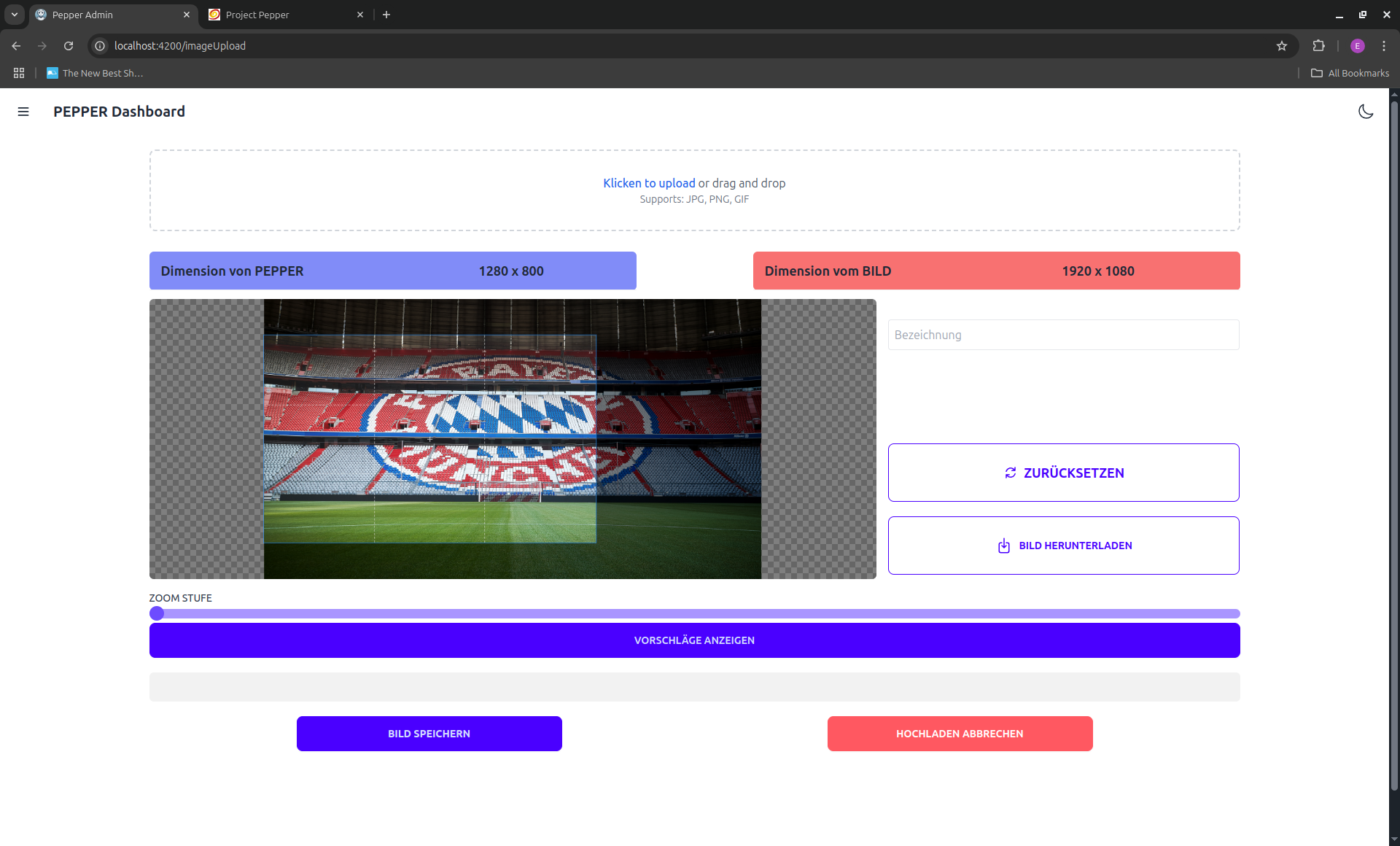
Task: Open the extensions puzzle icon
Action: pyautogui.click(x=1318, y=46)
